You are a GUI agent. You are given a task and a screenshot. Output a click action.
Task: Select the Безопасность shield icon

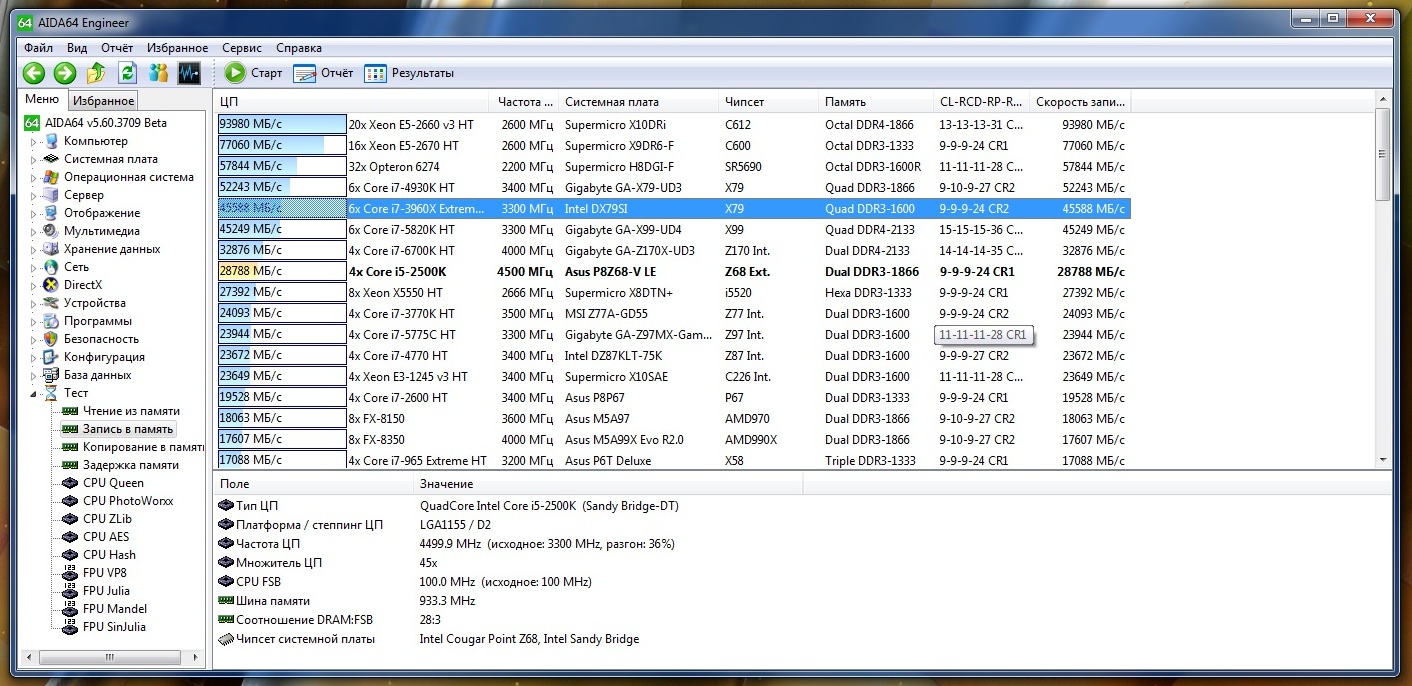click(51, 339)
